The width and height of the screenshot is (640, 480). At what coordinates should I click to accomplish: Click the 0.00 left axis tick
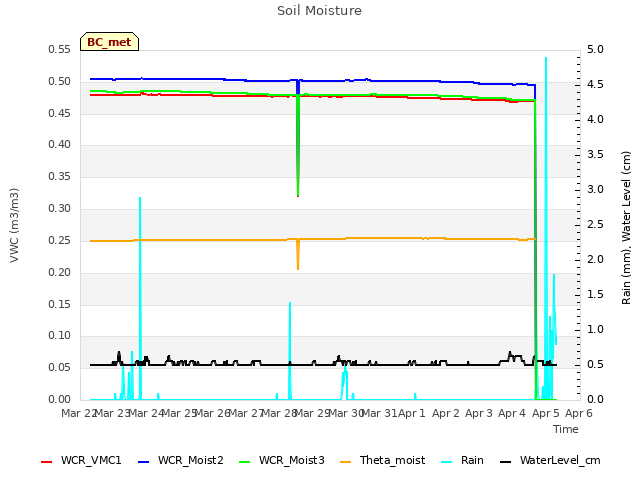click(x=60, y=399)
